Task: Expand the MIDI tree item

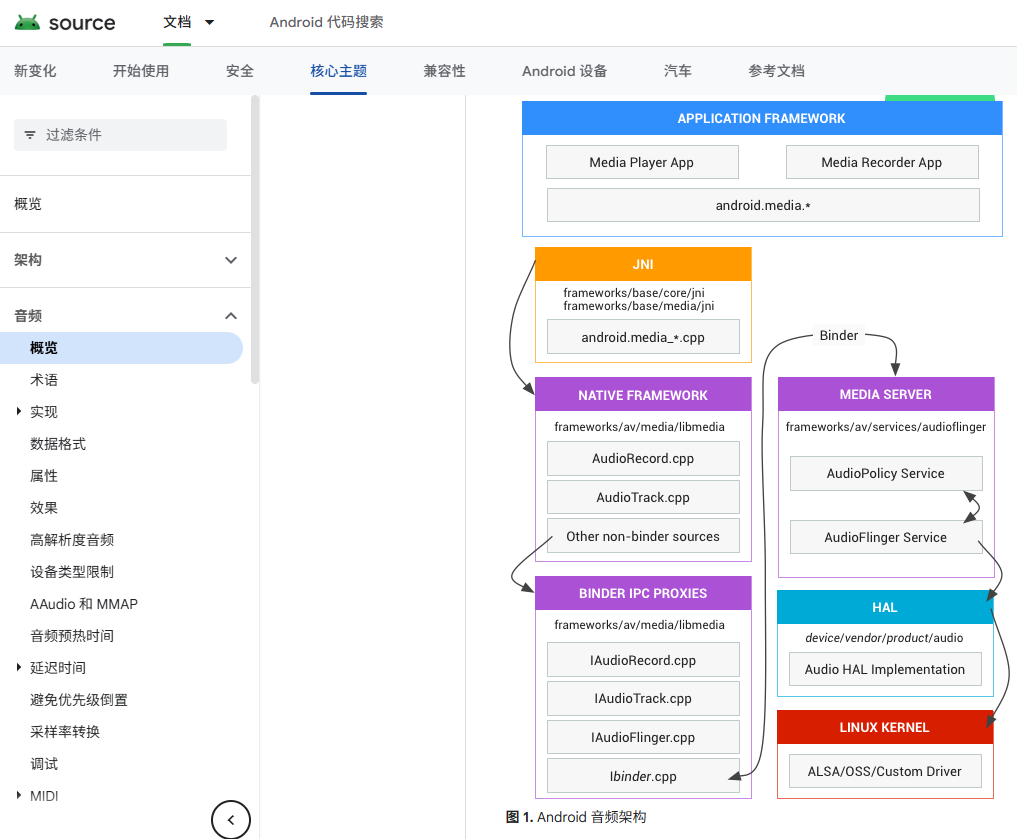Action: pos(19,796)
